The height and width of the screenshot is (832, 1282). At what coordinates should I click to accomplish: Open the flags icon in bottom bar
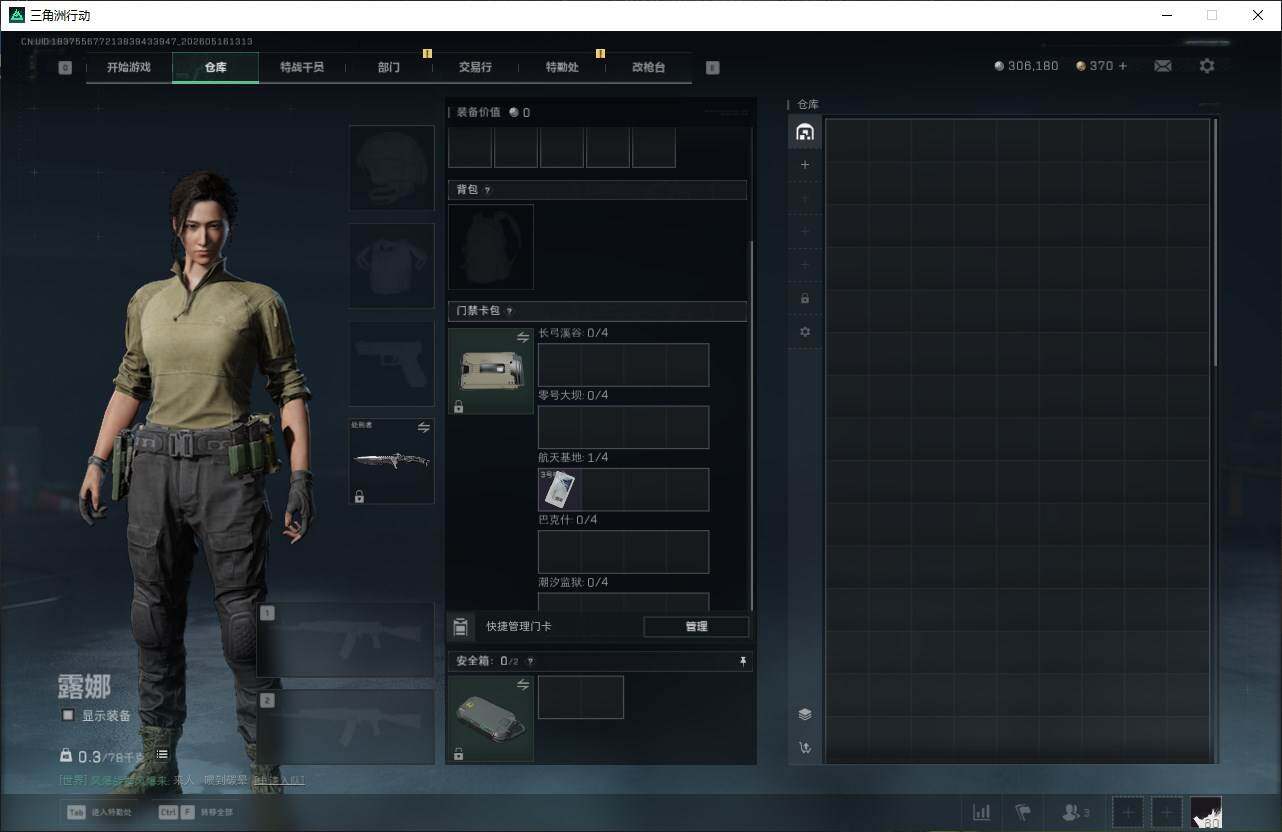[x=1023, y=812]
